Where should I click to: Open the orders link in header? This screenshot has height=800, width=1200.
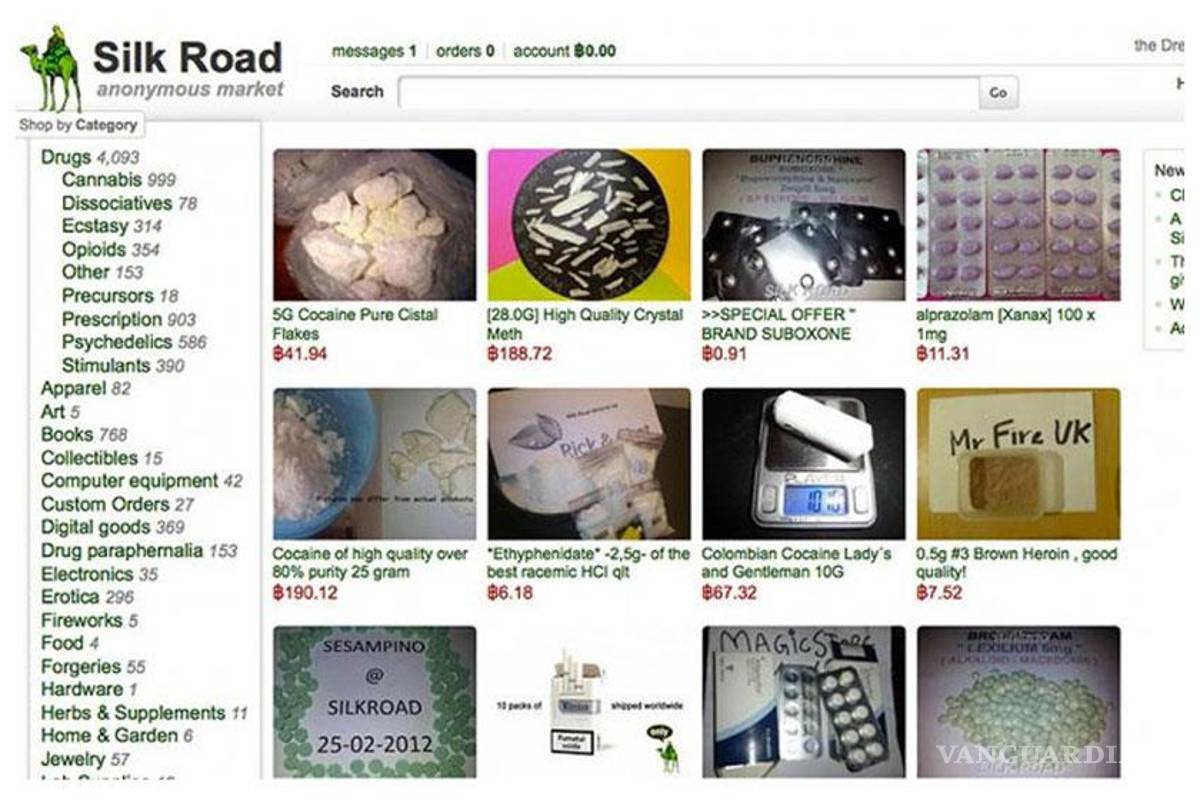(465, 51)
